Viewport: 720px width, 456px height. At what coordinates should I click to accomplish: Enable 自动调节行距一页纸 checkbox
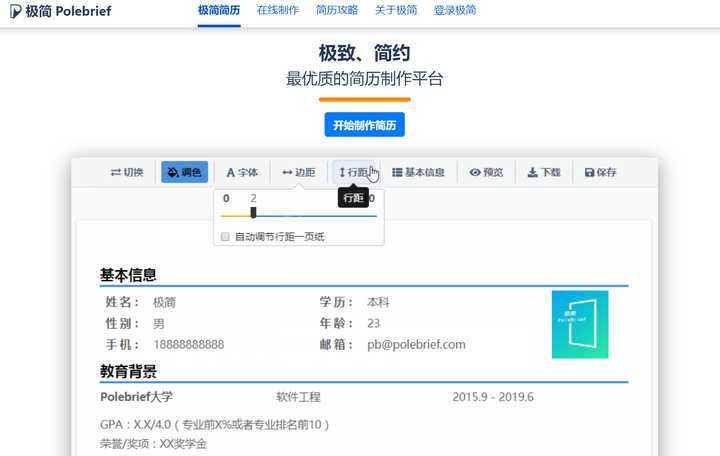pyautogui.click(x=225, y=236)
